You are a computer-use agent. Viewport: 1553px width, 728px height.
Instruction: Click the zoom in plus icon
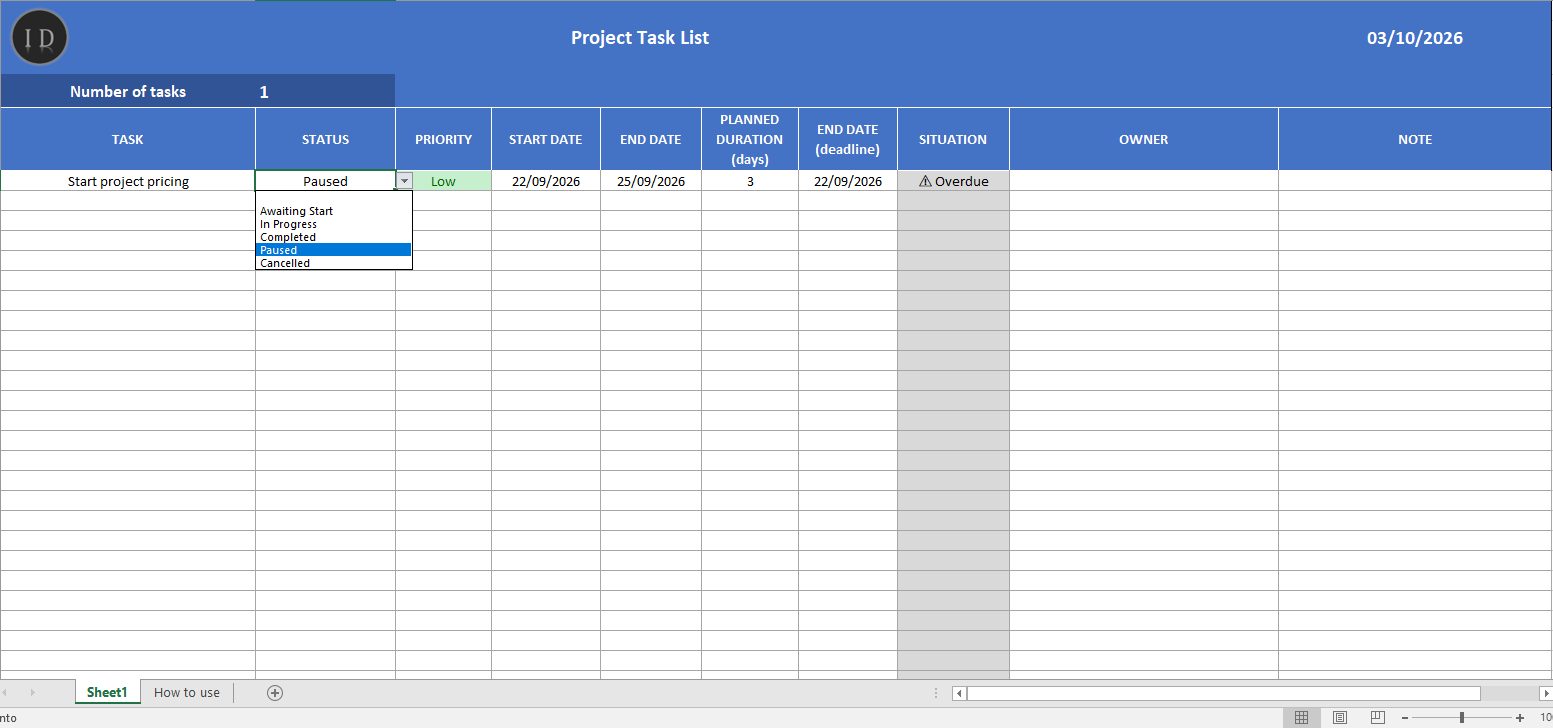coord(1520,717)
